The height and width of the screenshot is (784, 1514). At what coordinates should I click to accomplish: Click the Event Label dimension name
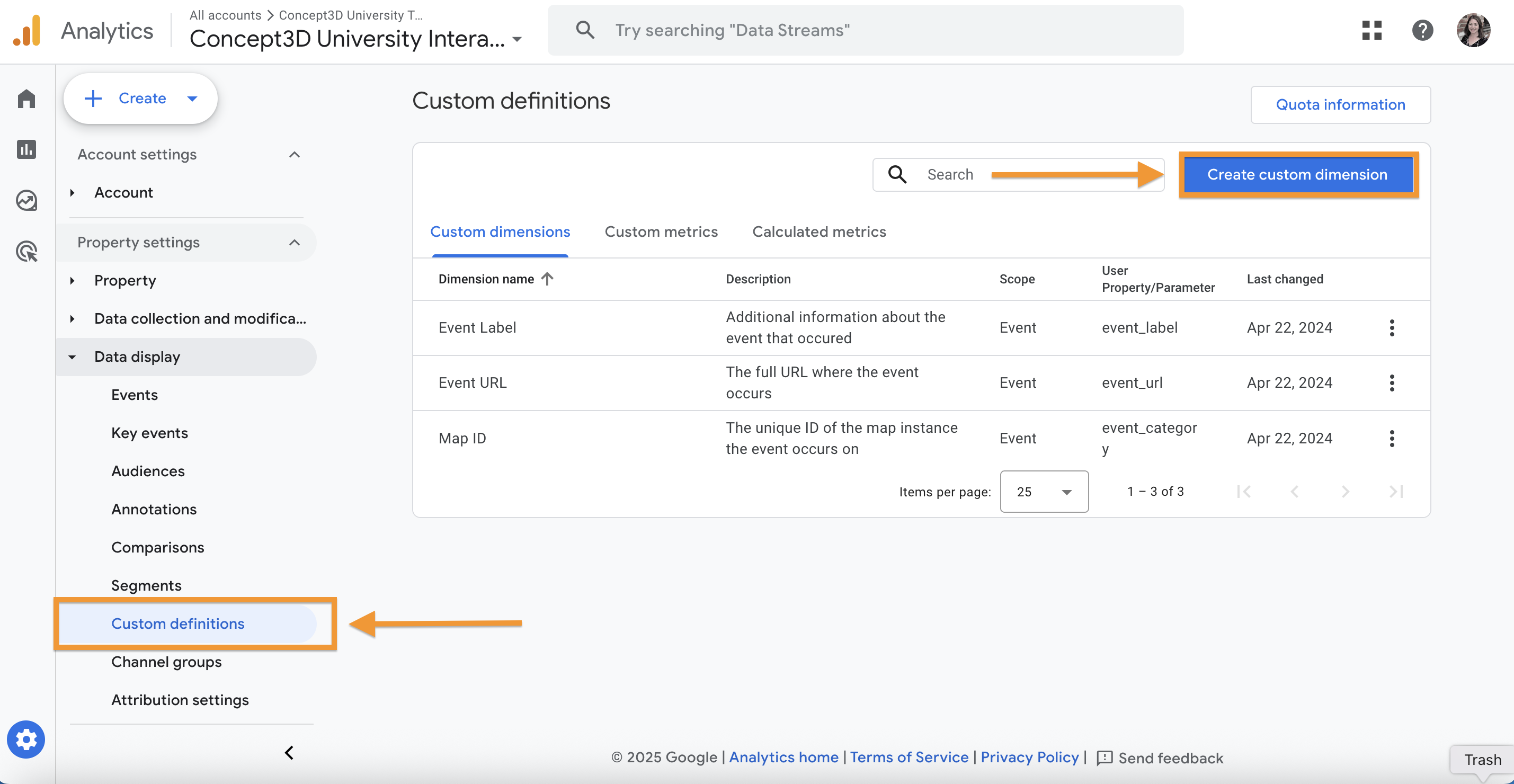[477, 328]
